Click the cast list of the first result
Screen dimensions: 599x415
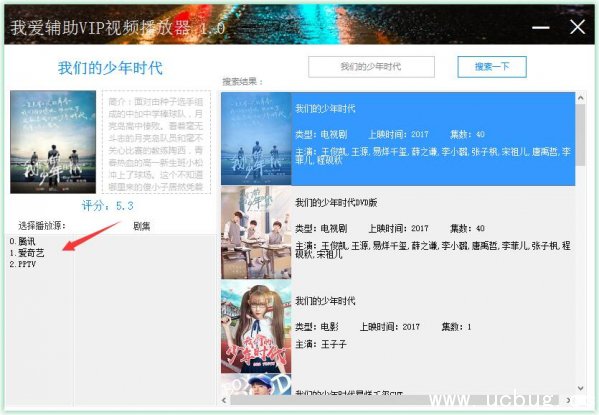click(433, 156)
